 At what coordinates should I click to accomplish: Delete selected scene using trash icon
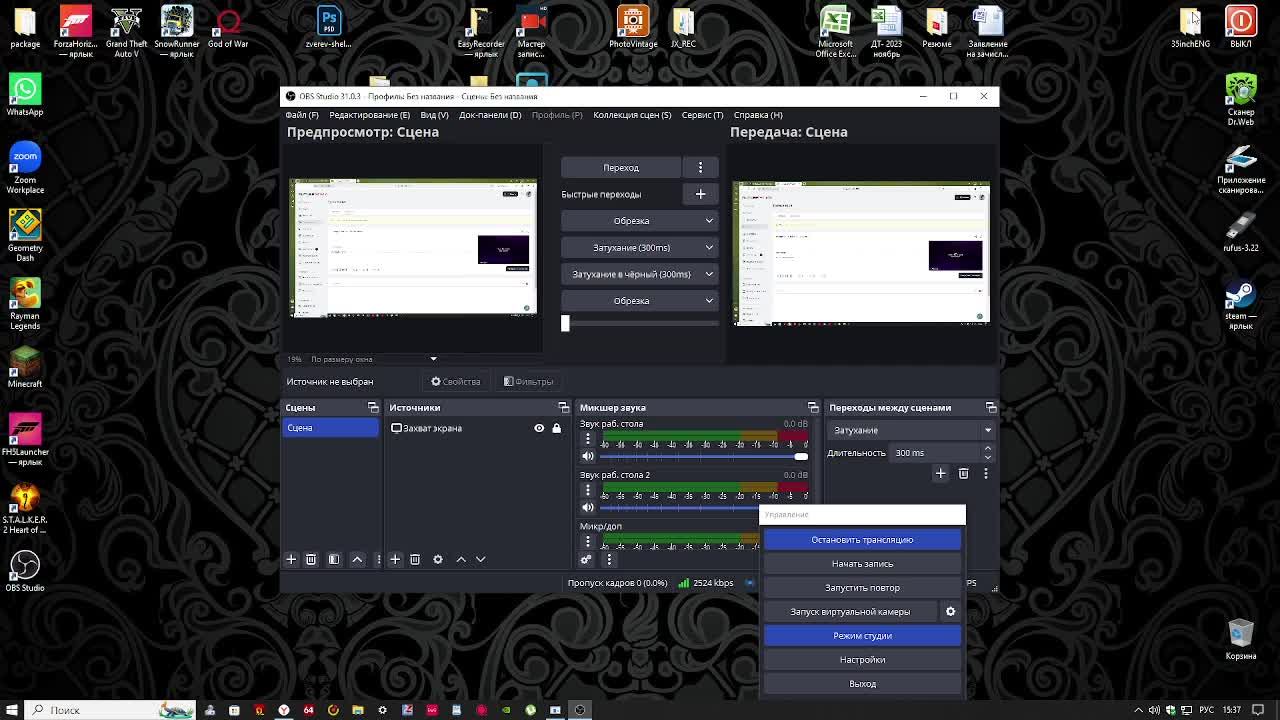pos(311,559)
